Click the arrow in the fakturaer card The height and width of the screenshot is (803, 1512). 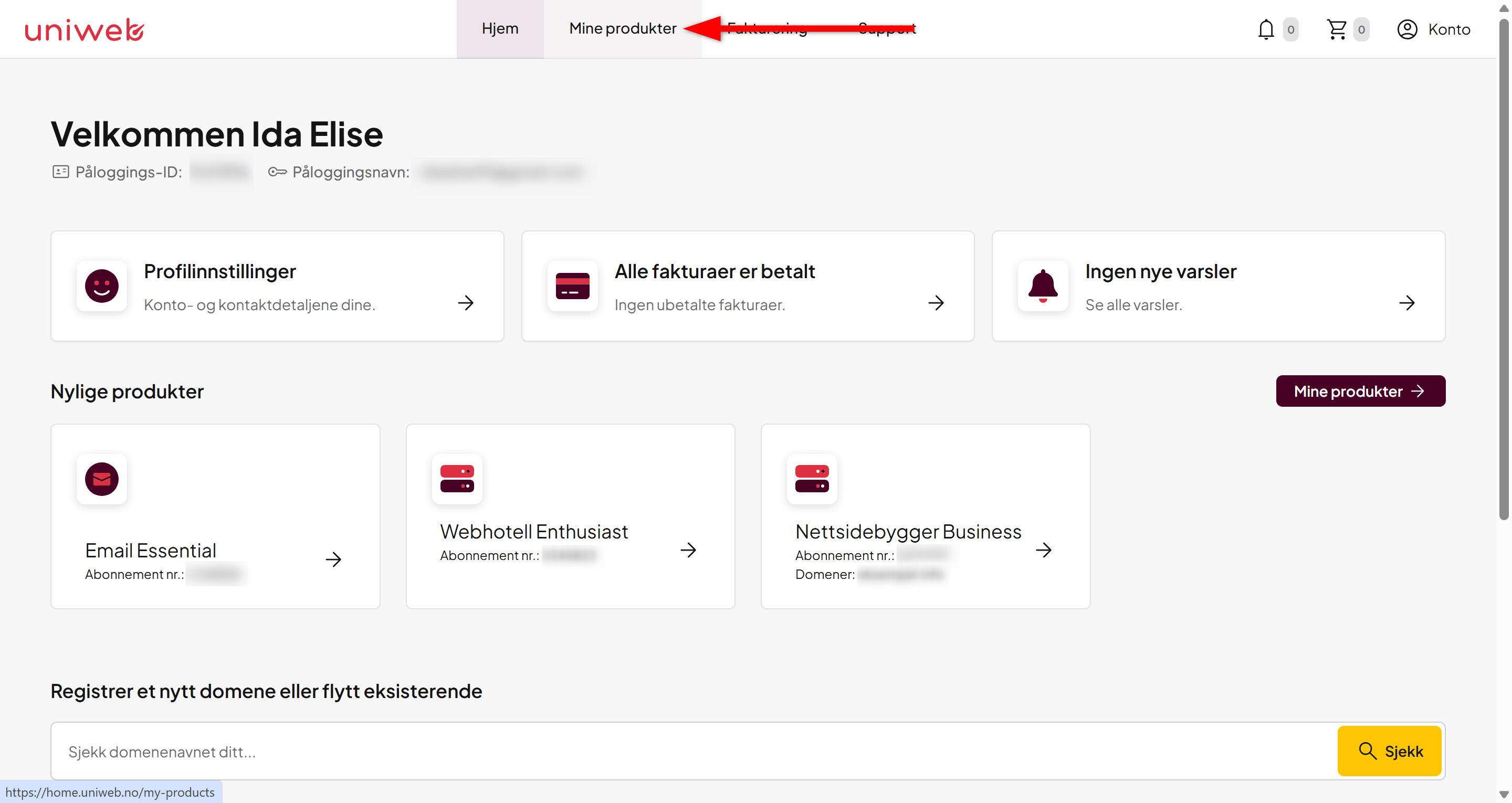936,303
